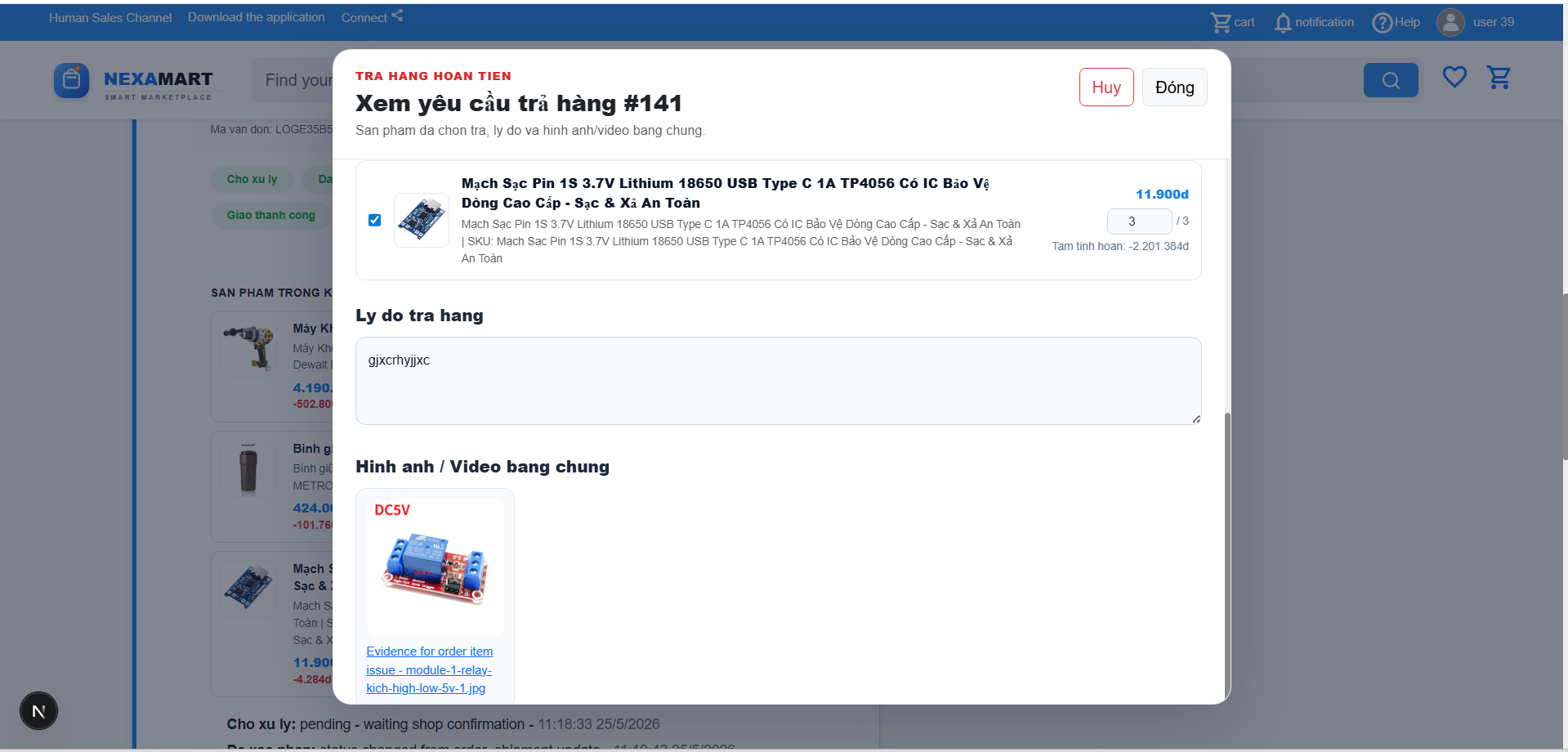The image size is (1568, 752).
Task: Select the Giao thanh cong status chip
Action: pyautogui.click(x=271, y=215)
